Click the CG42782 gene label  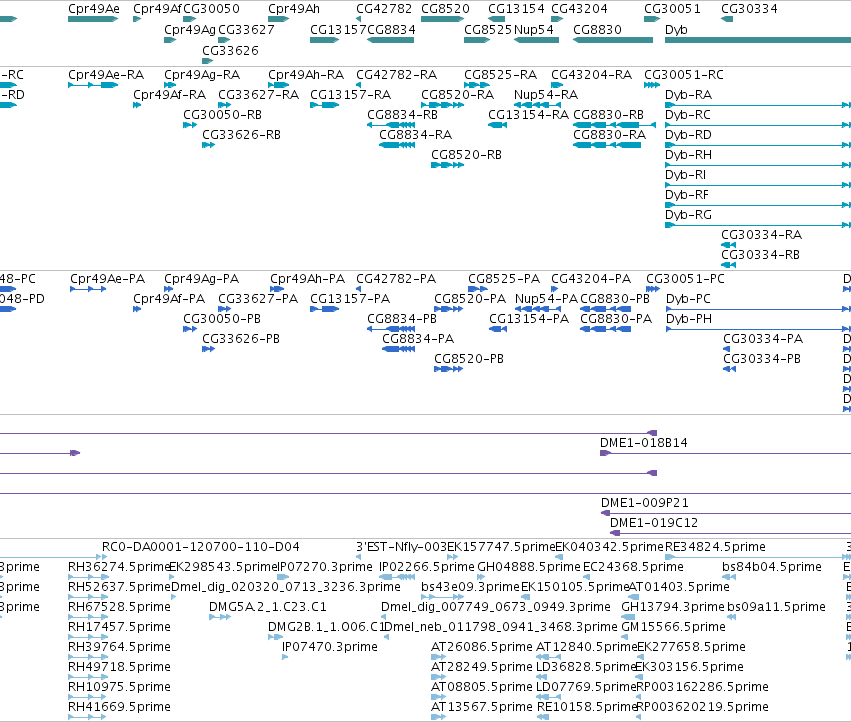click(384, 9)
